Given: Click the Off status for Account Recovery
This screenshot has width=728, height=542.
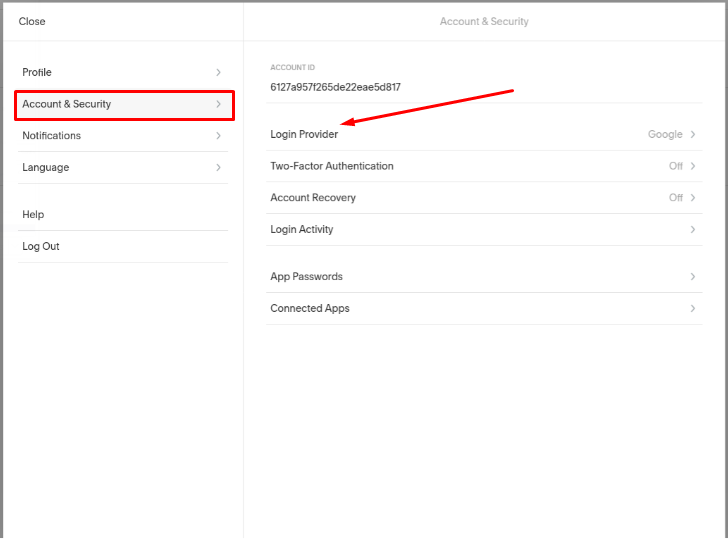Looking at the screenshot, I should (676, 198).
